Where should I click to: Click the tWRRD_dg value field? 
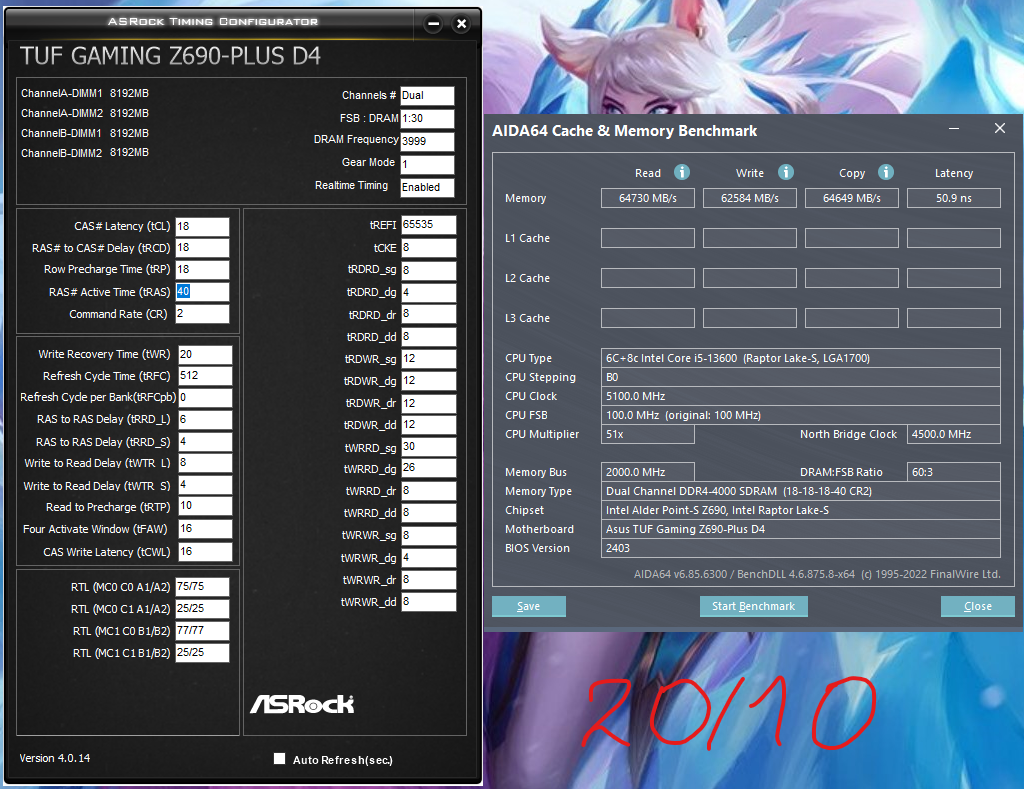coord(428,468)
